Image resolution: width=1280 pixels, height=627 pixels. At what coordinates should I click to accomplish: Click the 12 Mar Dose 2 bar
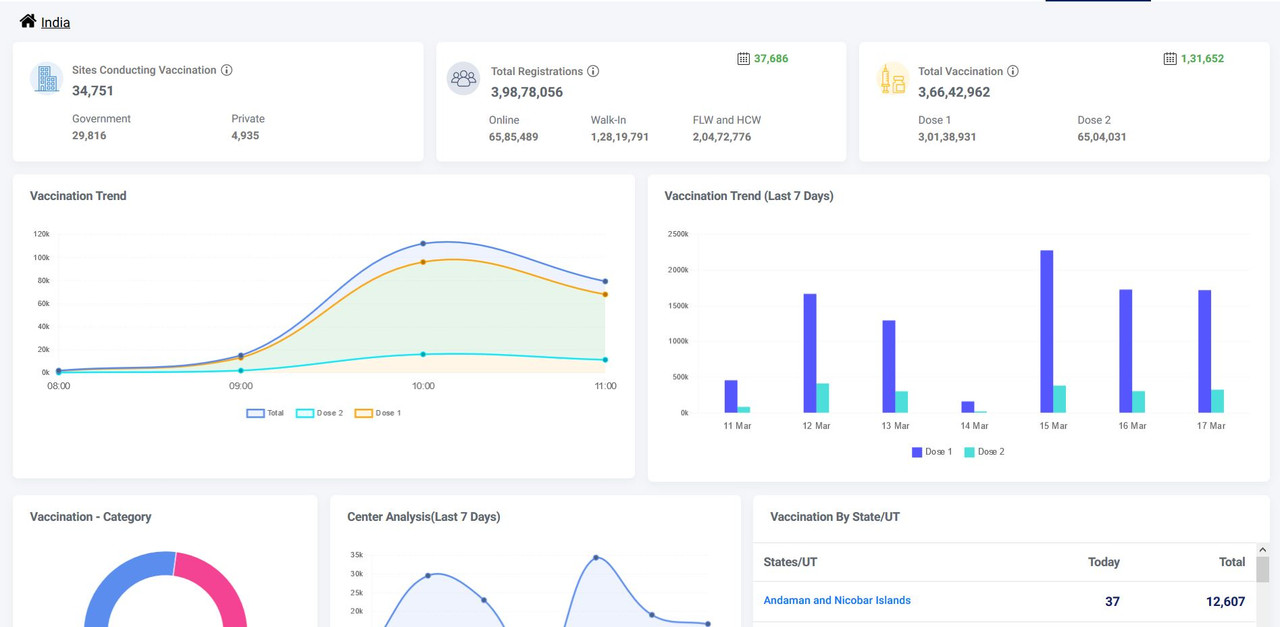click(823, 398)
